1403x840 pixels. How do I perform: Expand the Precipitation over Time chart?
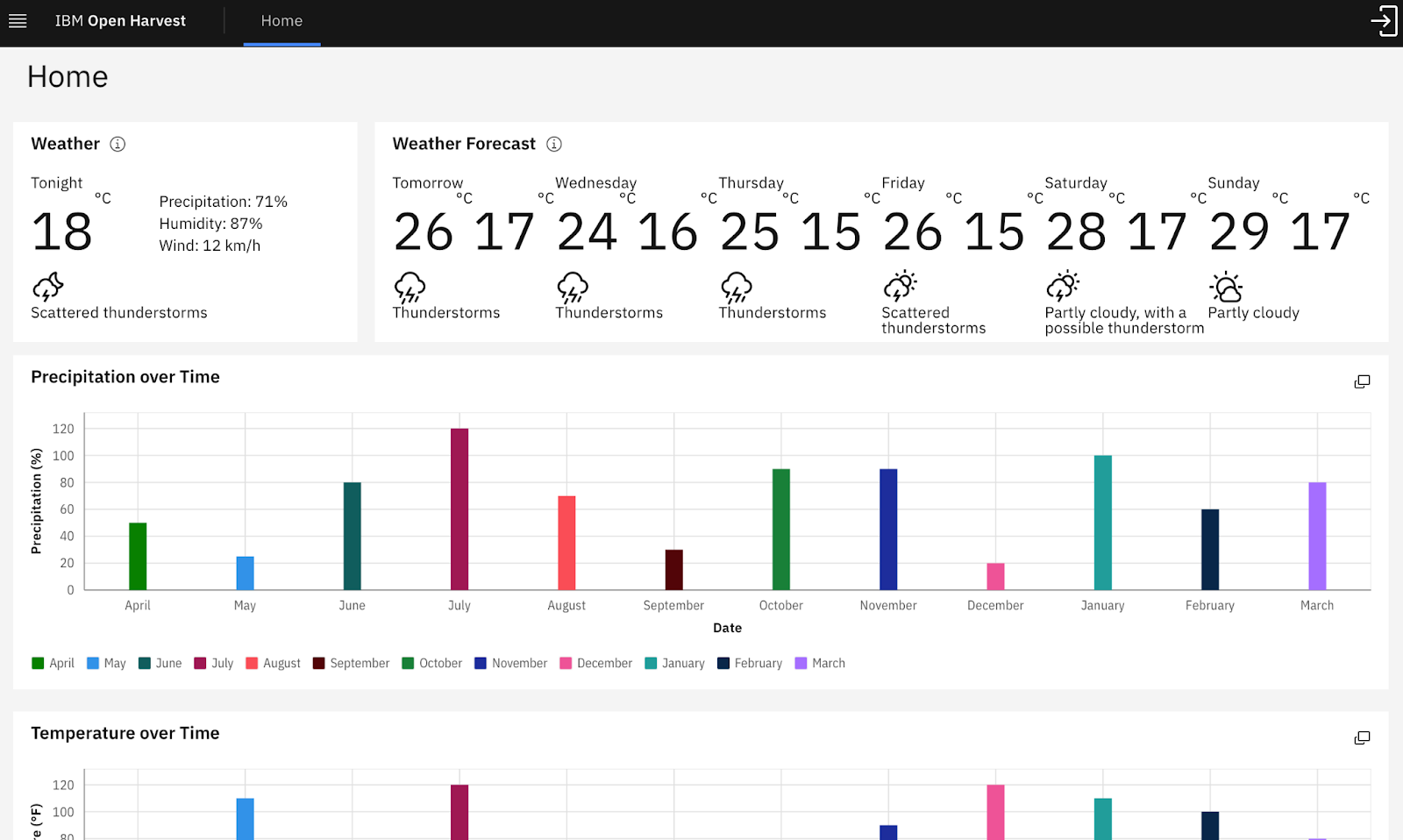click(1362, 381)
